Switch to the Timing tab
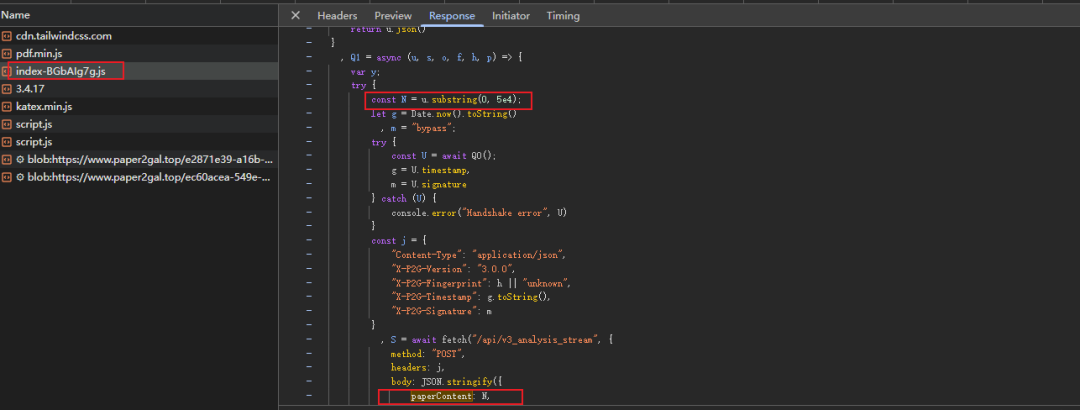The height and width of the screenshot is (410, 1080). click(x=563, y=15)
